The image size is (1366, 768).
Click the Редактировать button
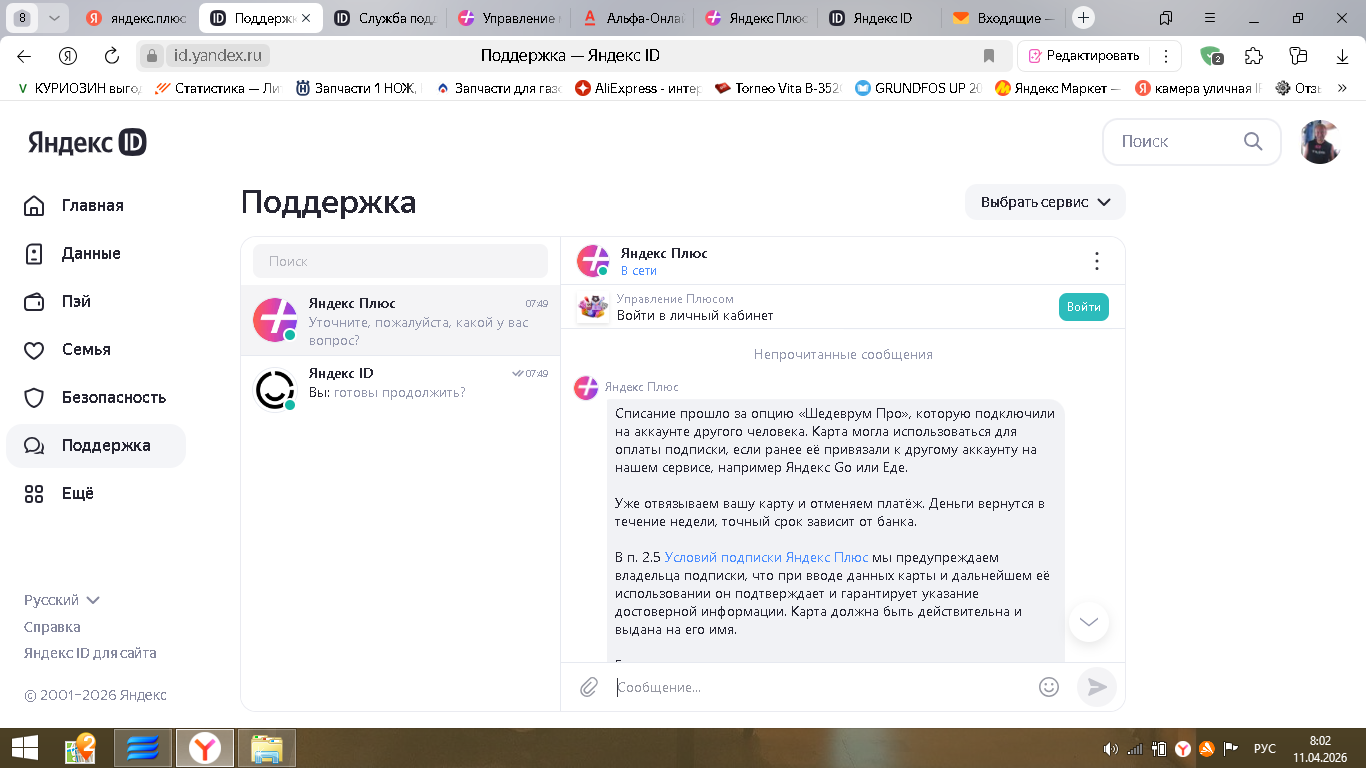pyautogui.click(x=1084, y=56)
